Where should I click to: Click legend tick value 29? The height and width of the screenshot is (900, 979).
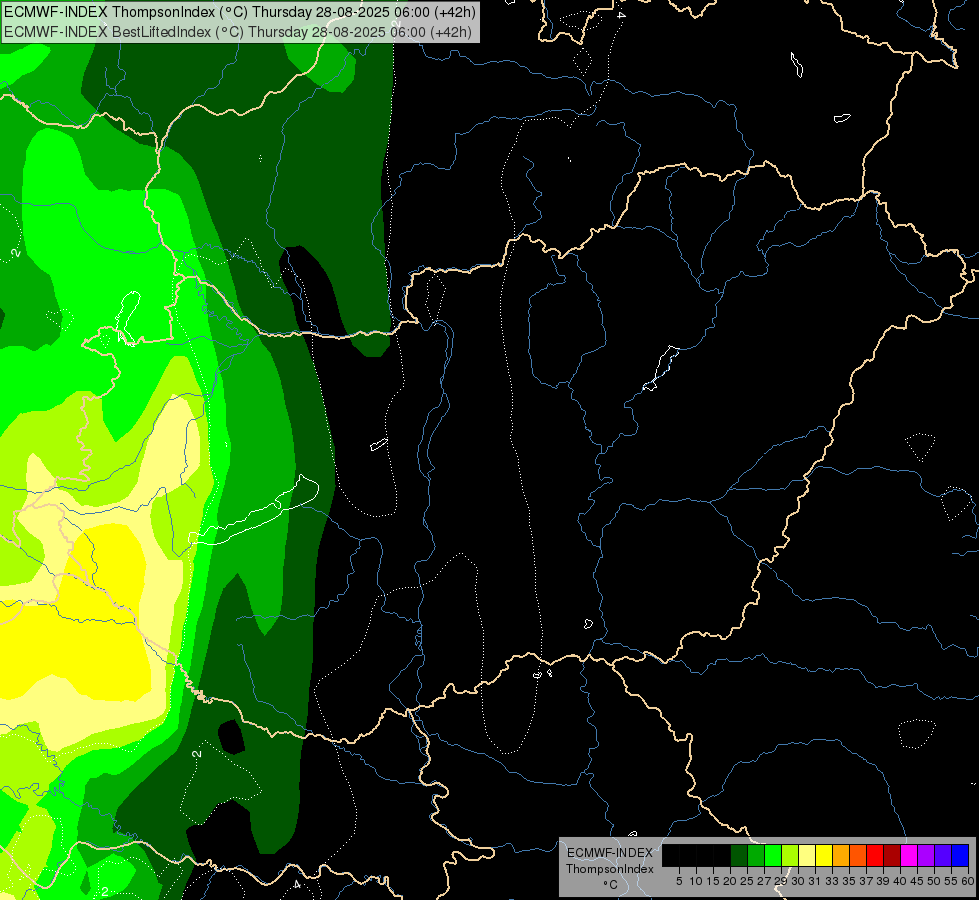[x=781, y=881]
